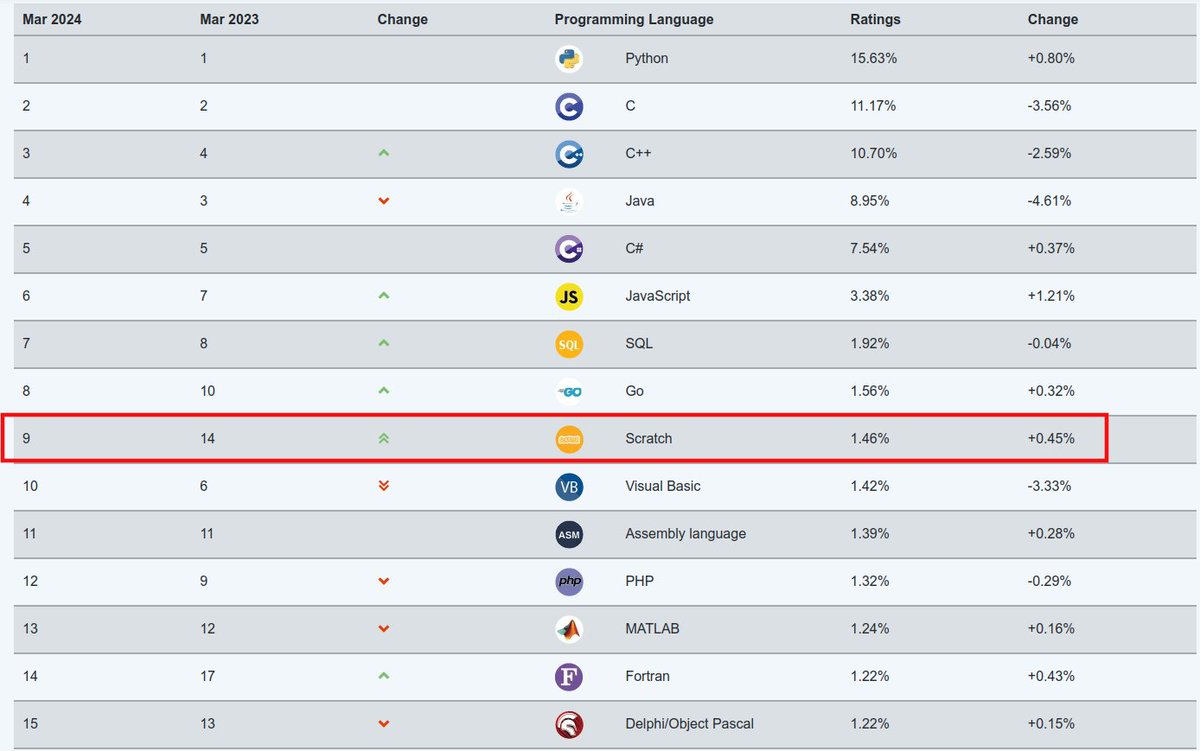The height and width of the screenshot is (751, 1200).
Task: Click the Visual Basic language name
Action: point(663,486)
